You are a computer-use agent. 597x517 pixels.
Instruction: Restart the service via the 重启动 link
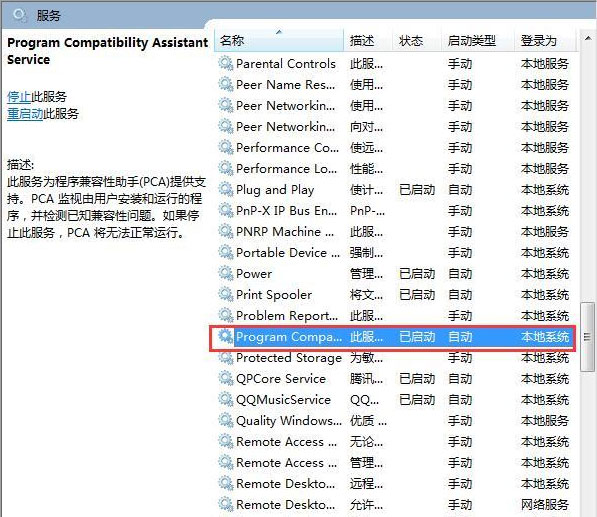pyautogui.click(x=25, y=113)
